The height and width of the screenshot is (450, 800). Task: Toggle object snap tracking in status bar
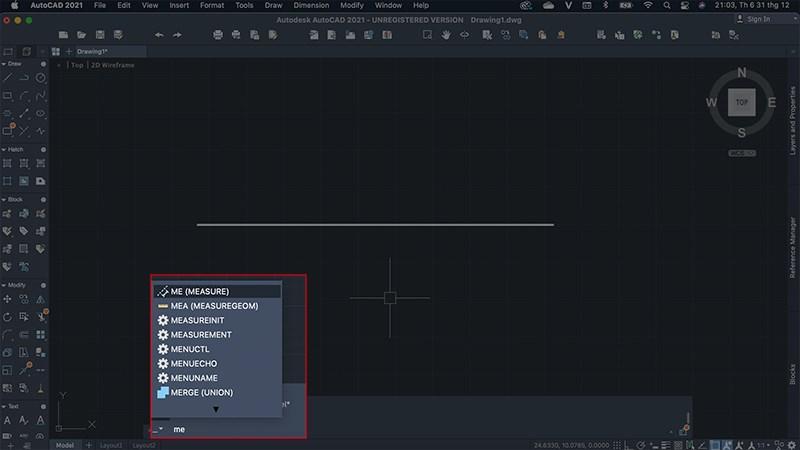tap(703, 445)
